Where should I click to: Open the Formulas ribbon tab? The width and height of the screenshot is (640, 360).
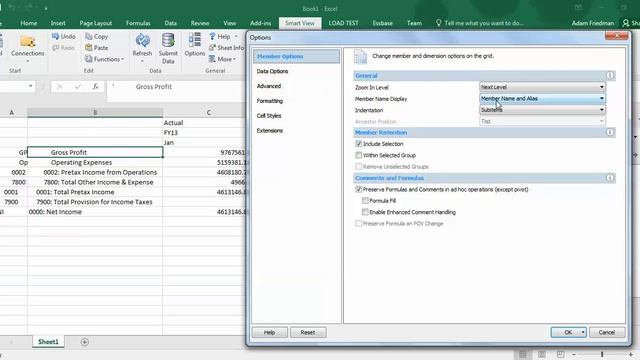pyautogui.click(x=138, y=23)
